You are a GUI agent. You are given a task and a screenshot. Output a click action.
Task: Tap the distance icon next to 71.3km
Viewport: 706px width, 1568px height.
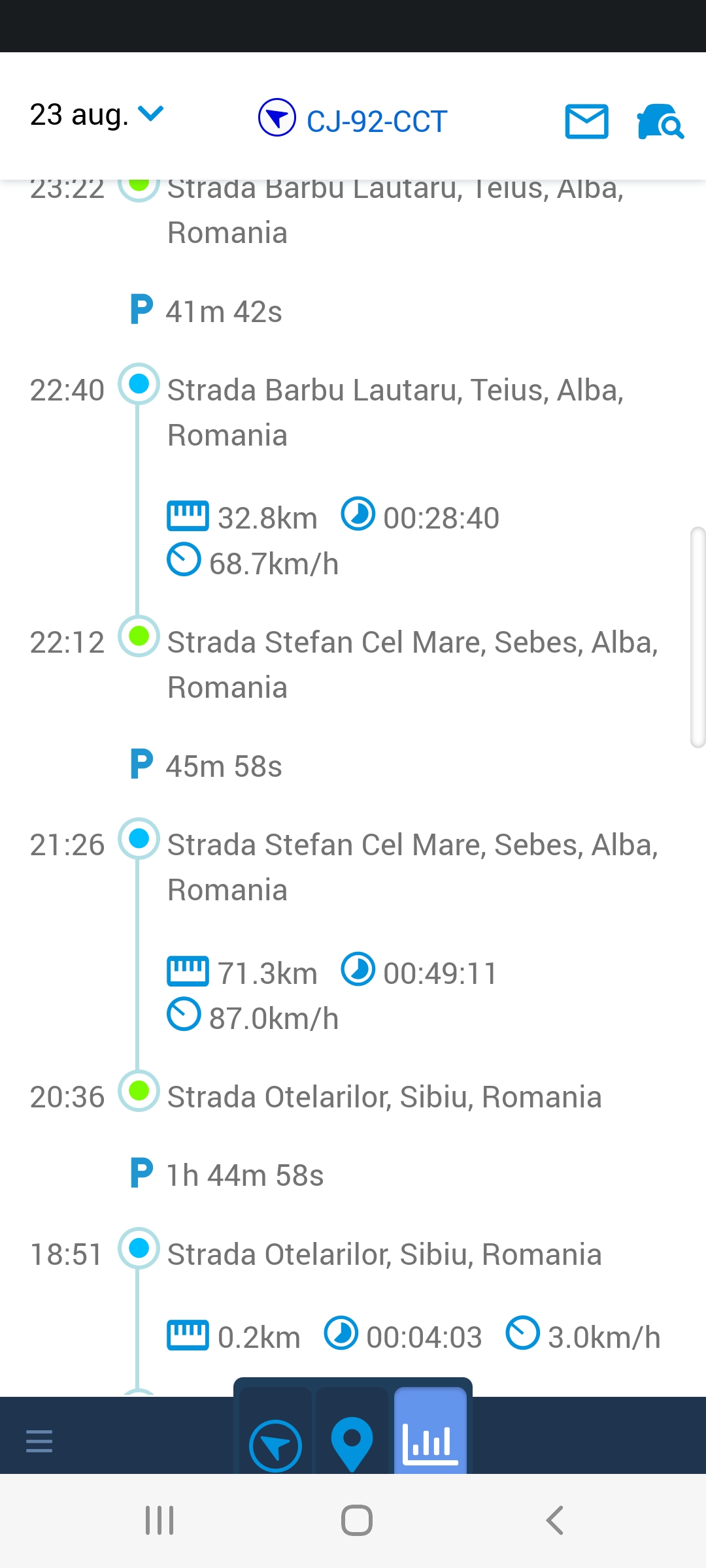(188, 972)
